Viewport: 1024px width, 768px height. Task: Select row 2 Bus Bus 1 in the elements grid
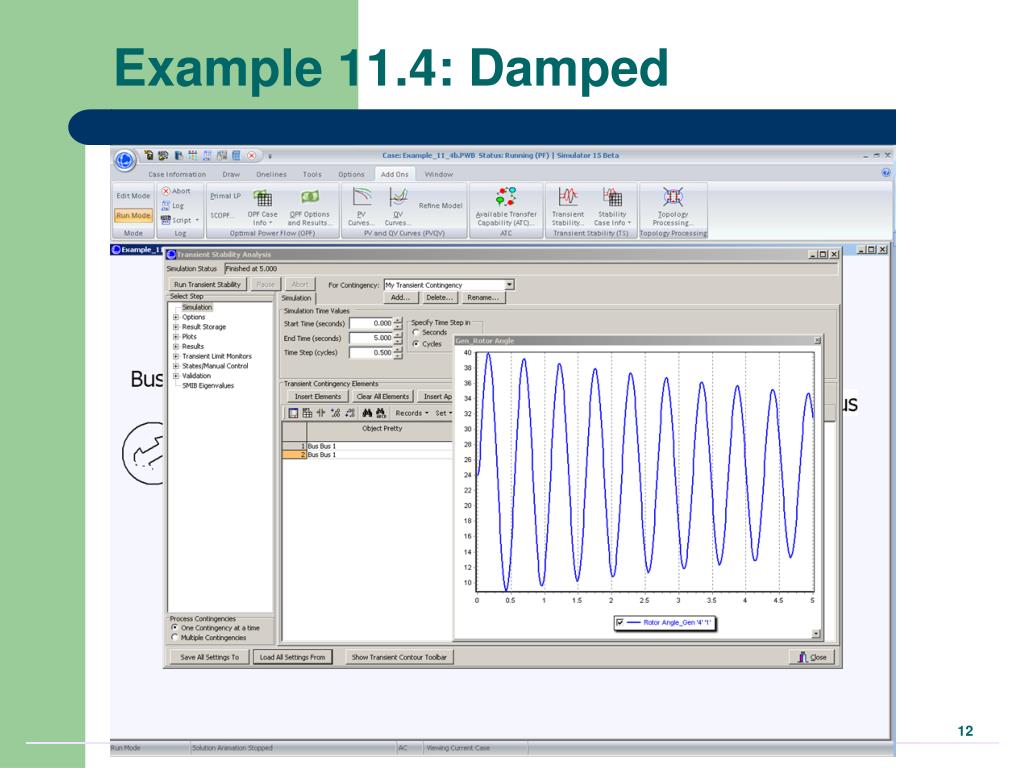(x=367, y=455)
